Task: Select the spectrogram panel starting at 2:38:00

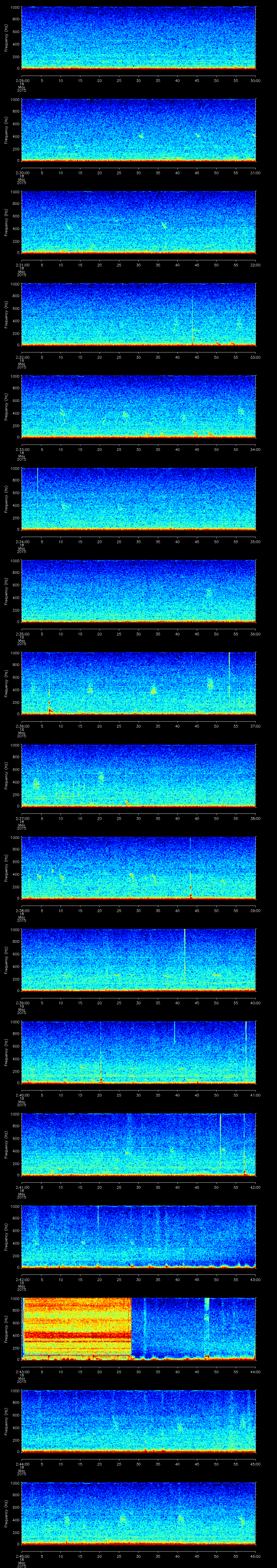Action: pos(138,868)
